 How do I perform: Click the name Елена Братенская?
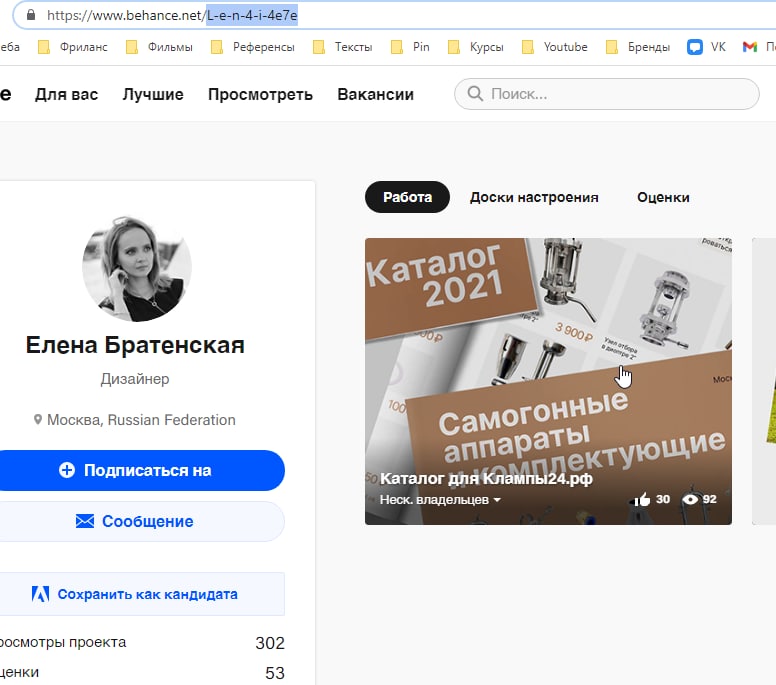135,345
